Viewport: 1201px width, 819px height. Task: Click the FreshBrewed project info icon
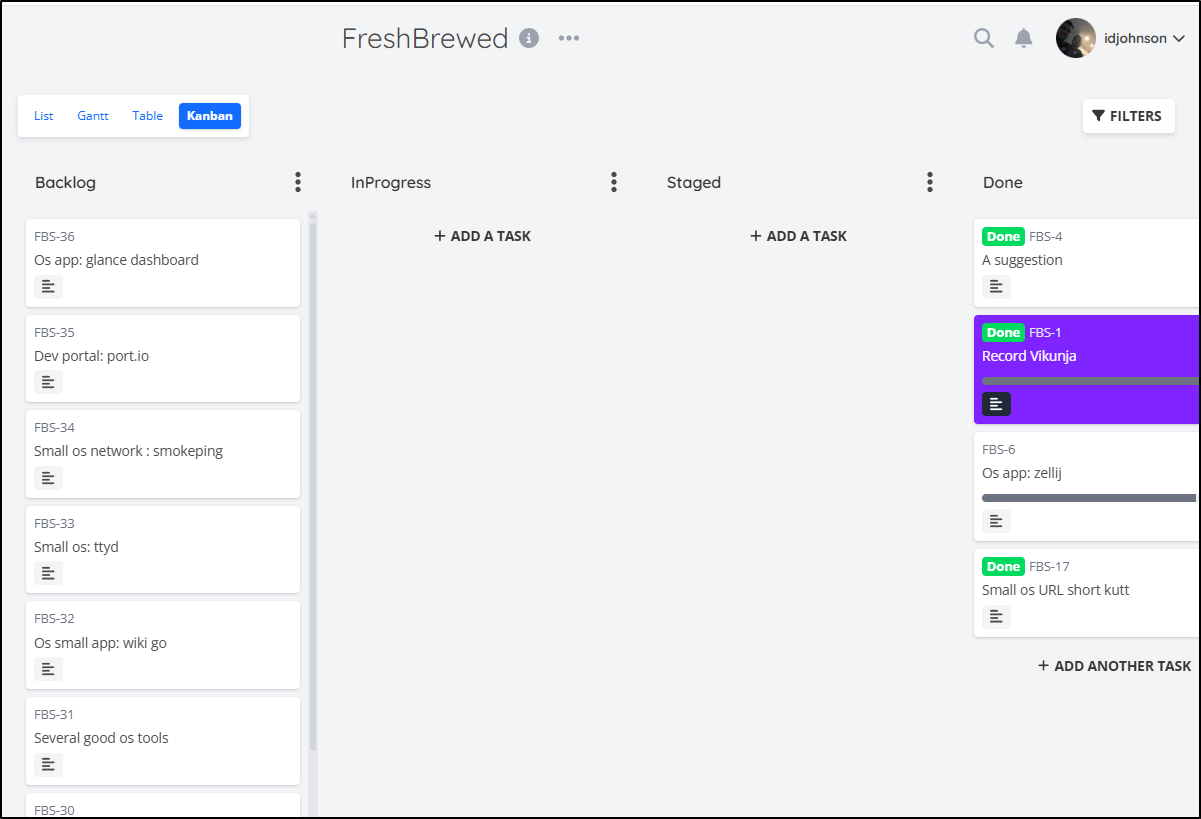point(529,38)
